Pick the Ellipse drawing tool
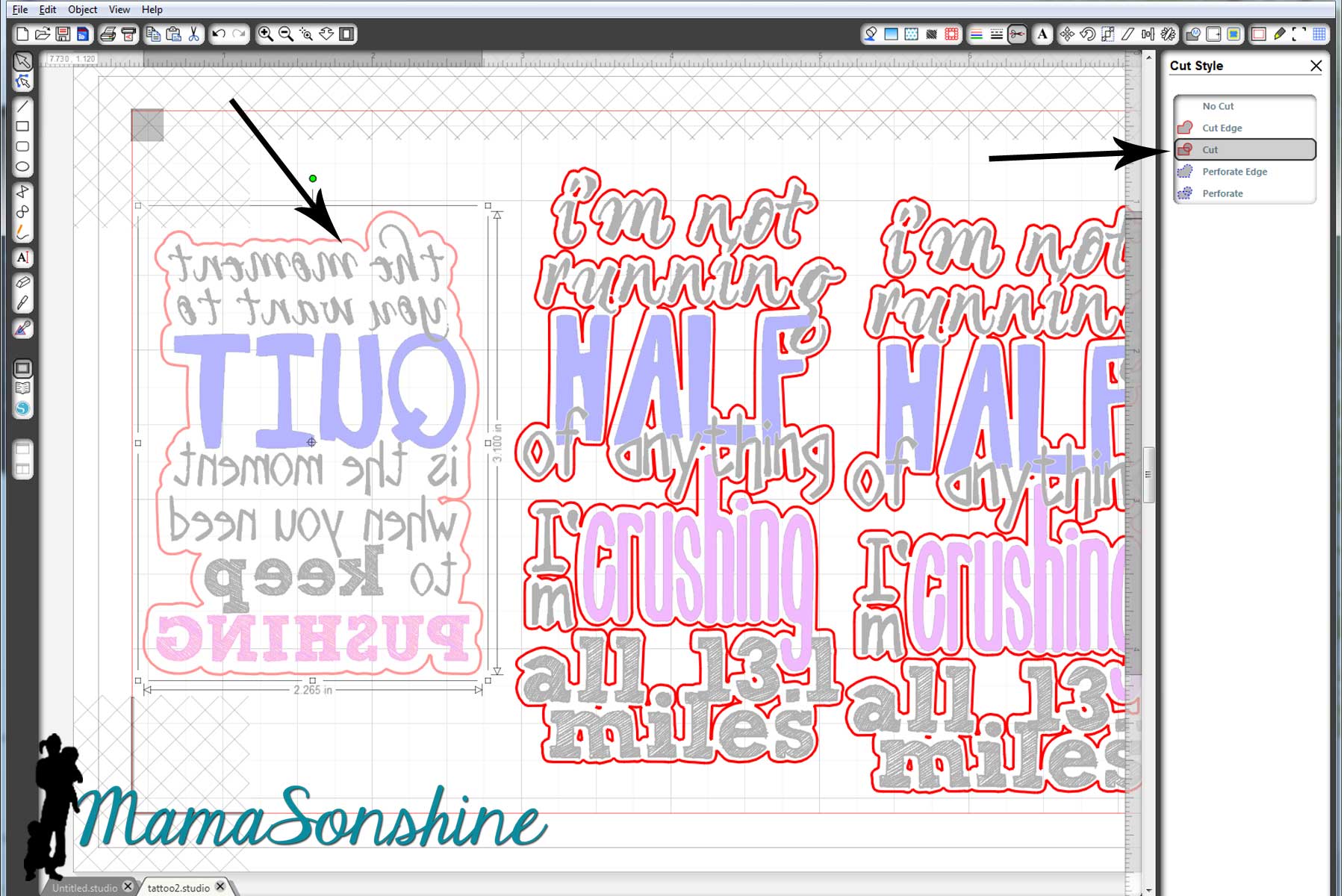Image resolution: width=1344 pixels, height=896 pixels. click(x=22, y=167)
